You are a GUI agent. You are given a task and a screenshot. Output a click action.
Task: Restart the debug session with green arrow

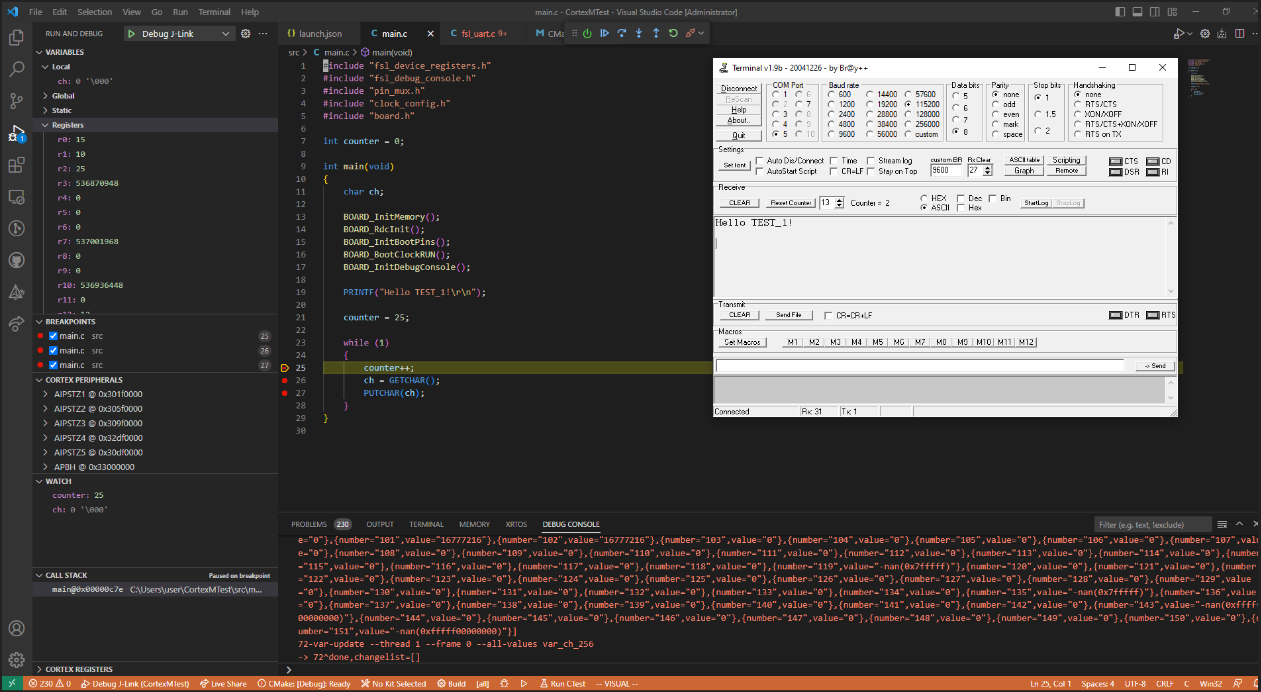pyautogui.click(x=673, y=33)
